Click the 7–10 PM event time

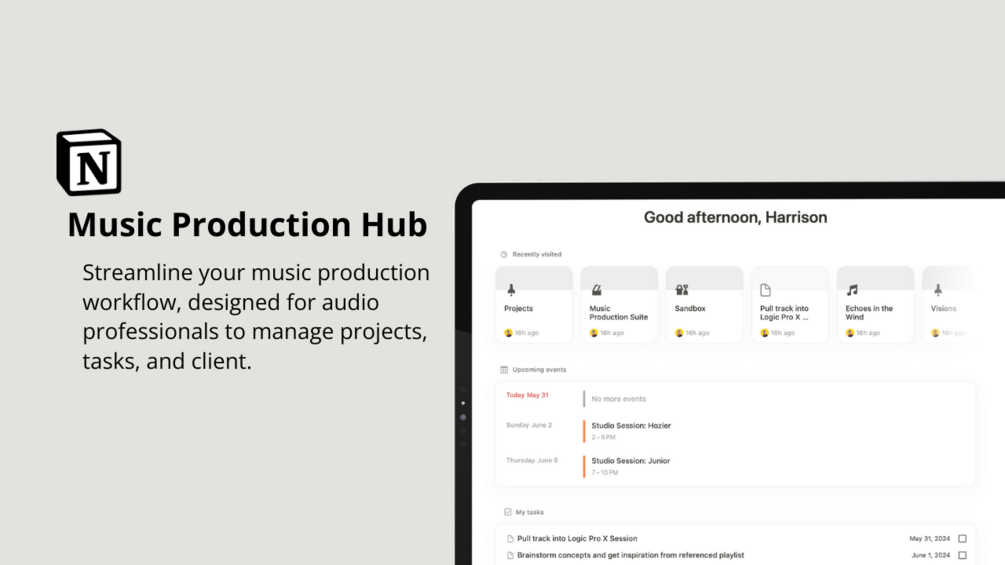click(604, 473)
